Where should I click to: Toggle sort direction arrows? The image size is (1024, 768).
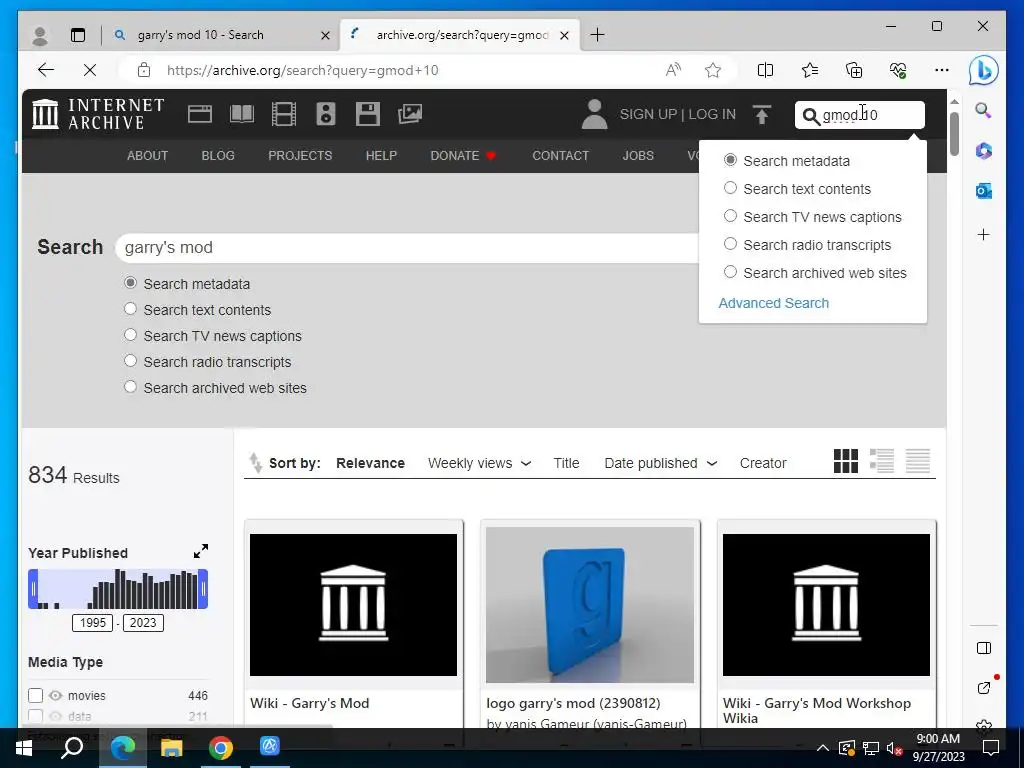coord(255,462)
